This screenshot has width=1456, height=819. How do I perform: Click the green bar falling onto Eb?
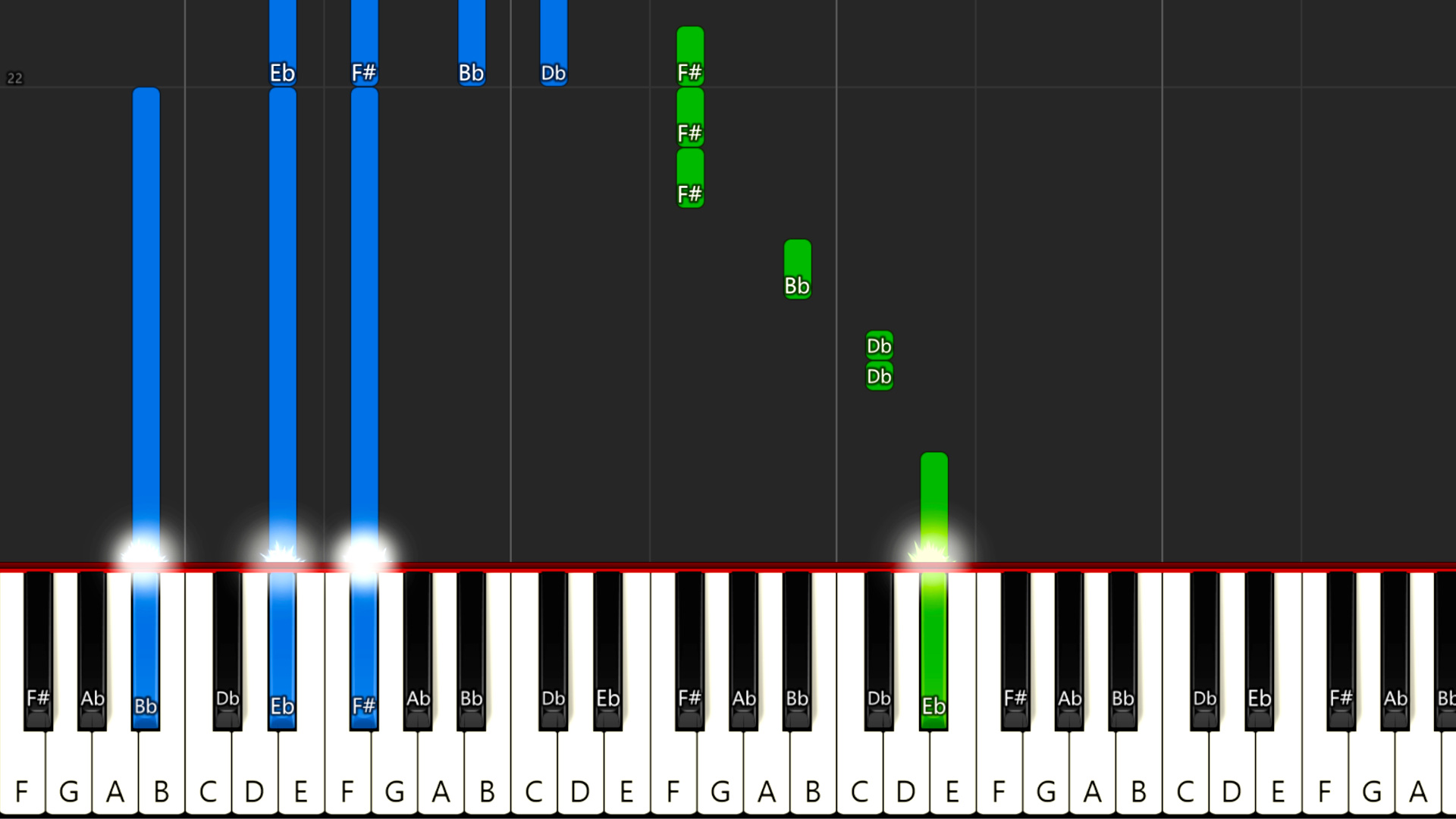coord(934,508)
